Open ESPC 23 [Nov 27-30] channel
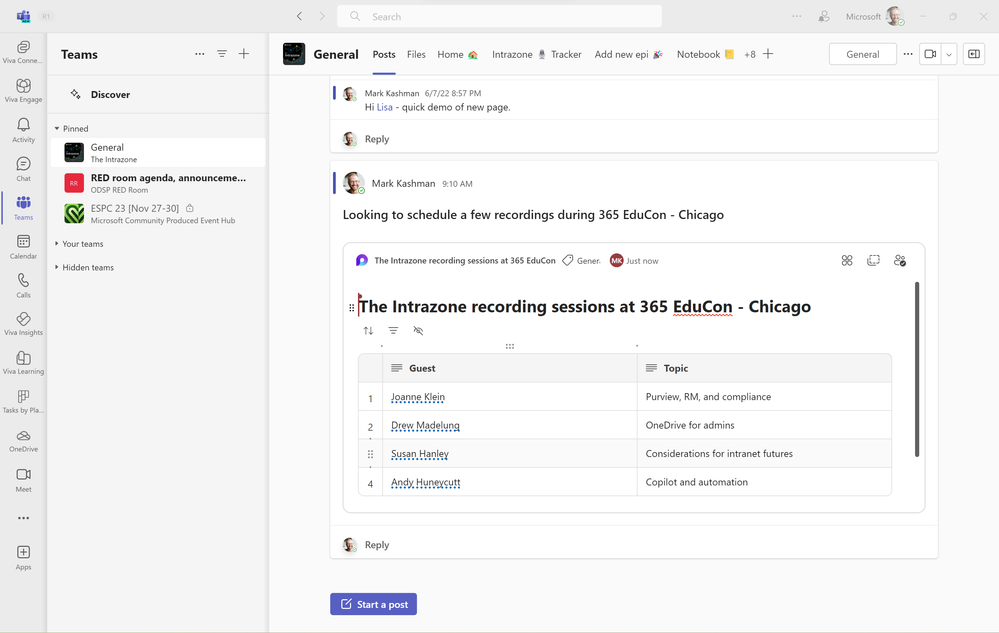The image size is (999, 633). [x=158, y=213]
